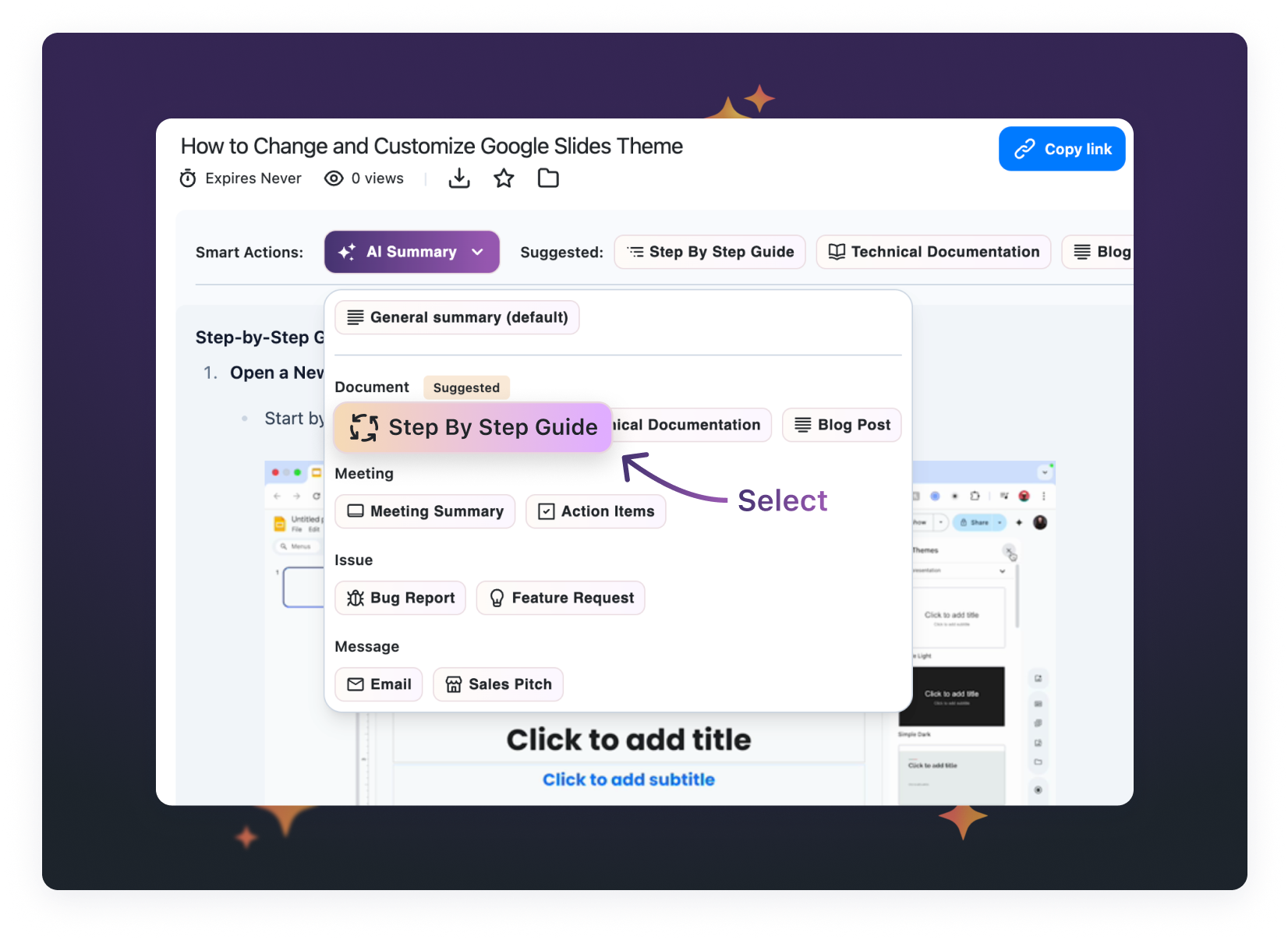This screenshot has width=1288, height=940.
Task: Click the Simple Dark theme thumbnail
Action: point(951,696)
